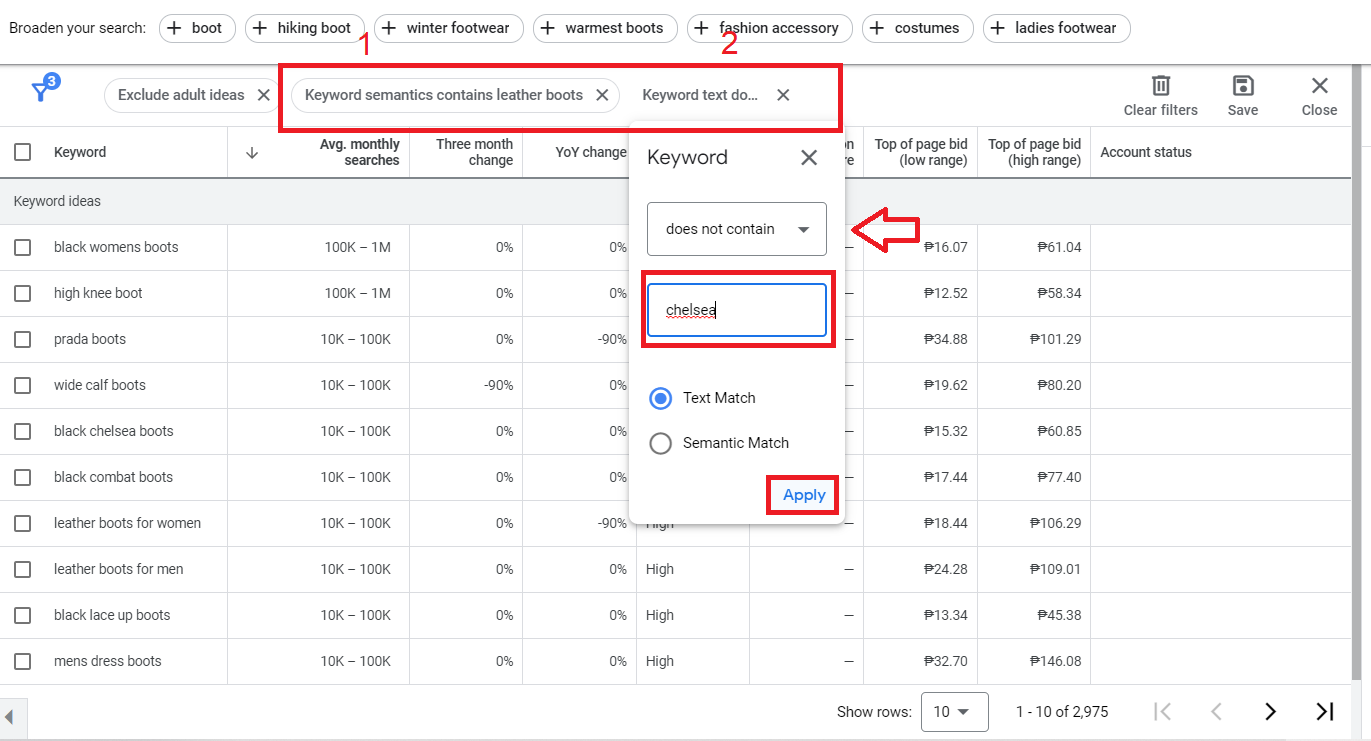Click the ₱146.08 bid value

1054,661
